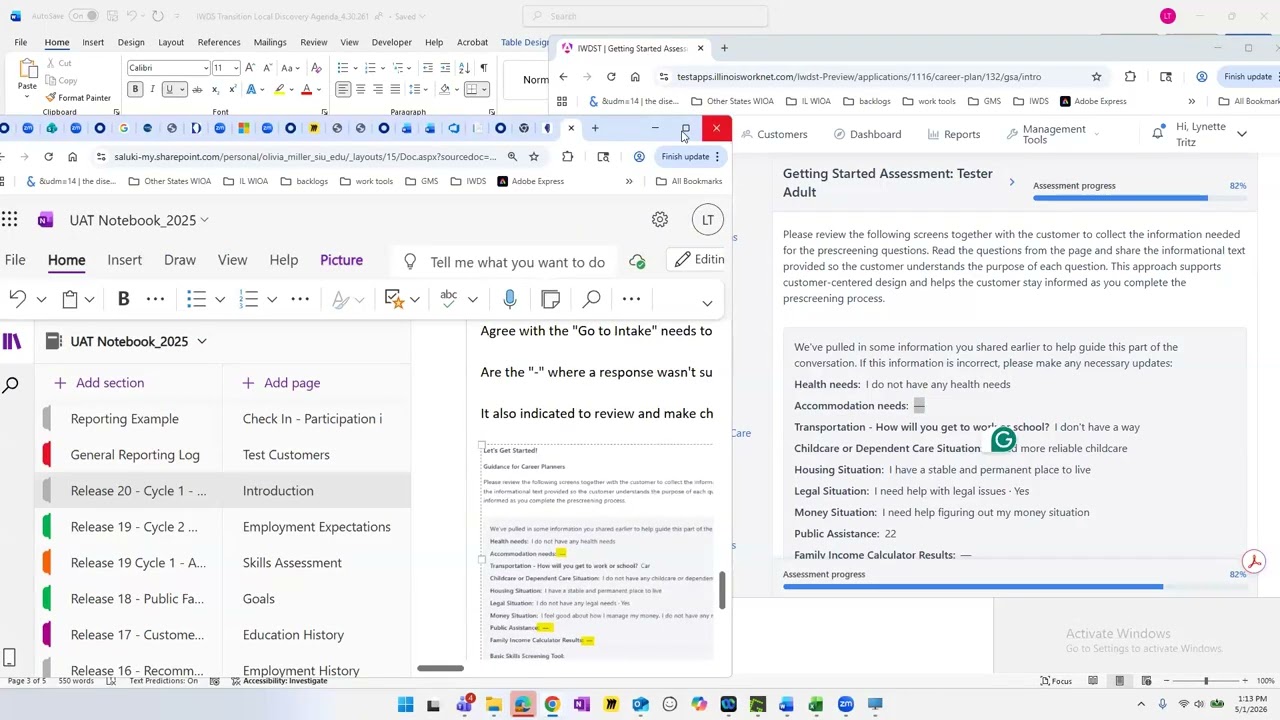The width and height of the screenshot is (1280, 720).
Task: Click the Sort icon in Word ribbon
Action: click(465, 68)
